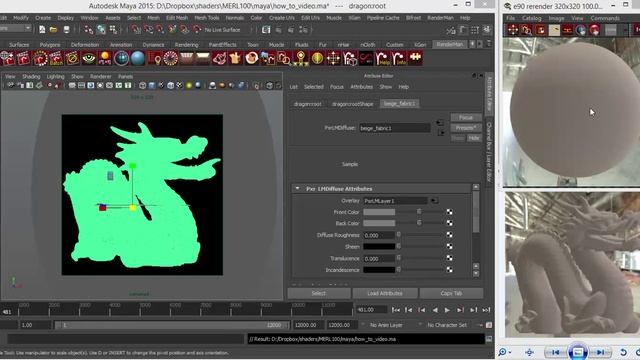
Task: Click the select-by-hierarchy mode icon
Action: coord(89,30)
